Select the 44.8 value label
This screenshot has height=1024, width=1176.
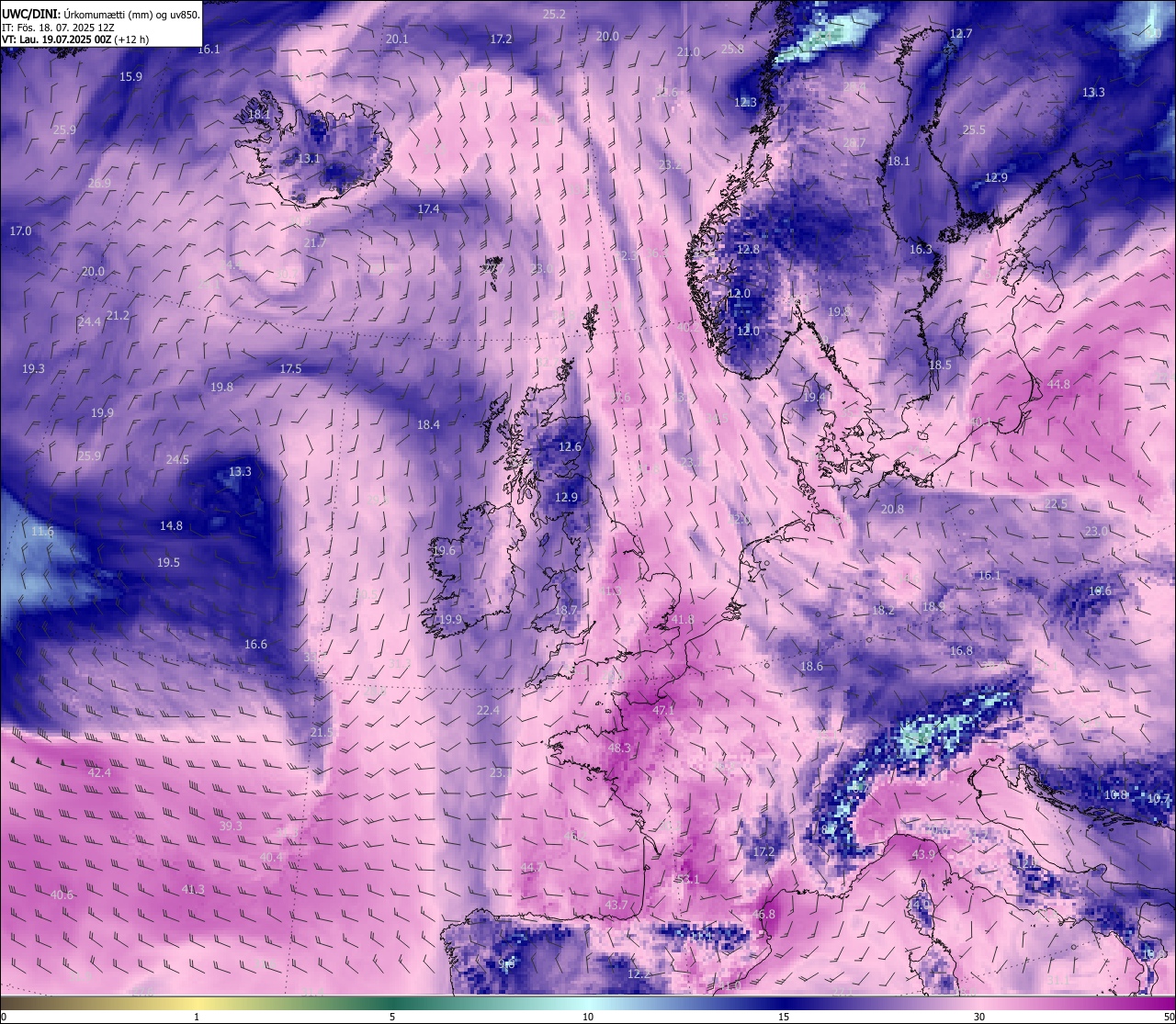(x=1058, y=385)
